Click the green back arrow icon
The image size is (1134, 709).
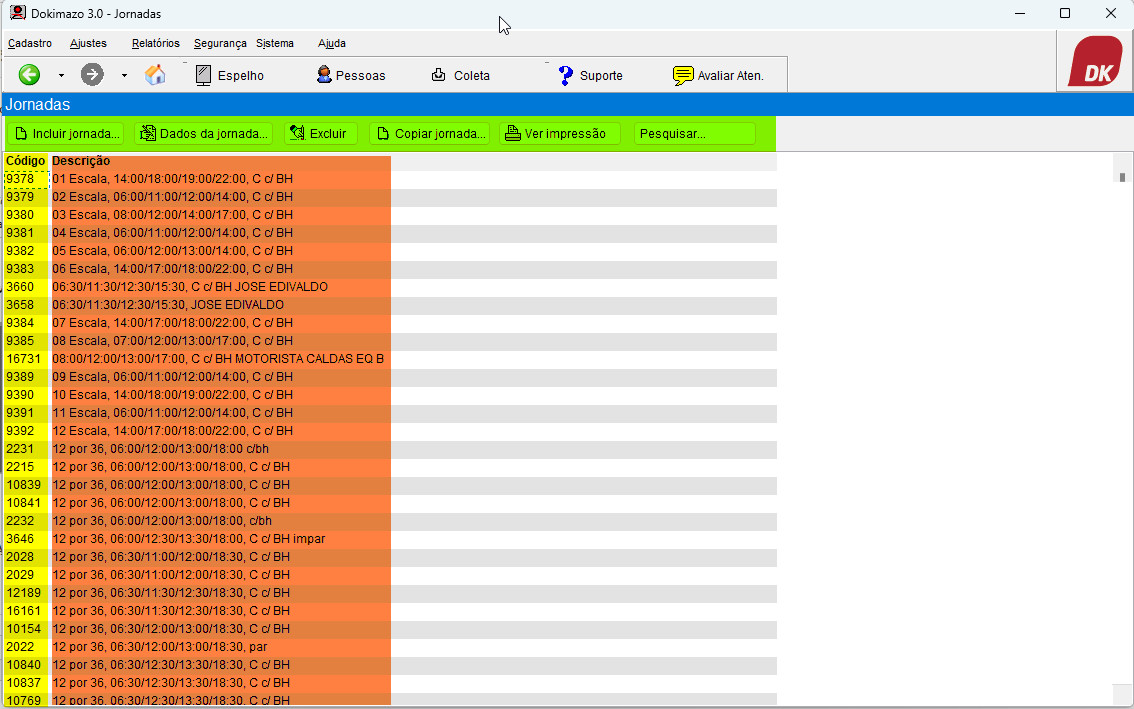click(30, 75)
